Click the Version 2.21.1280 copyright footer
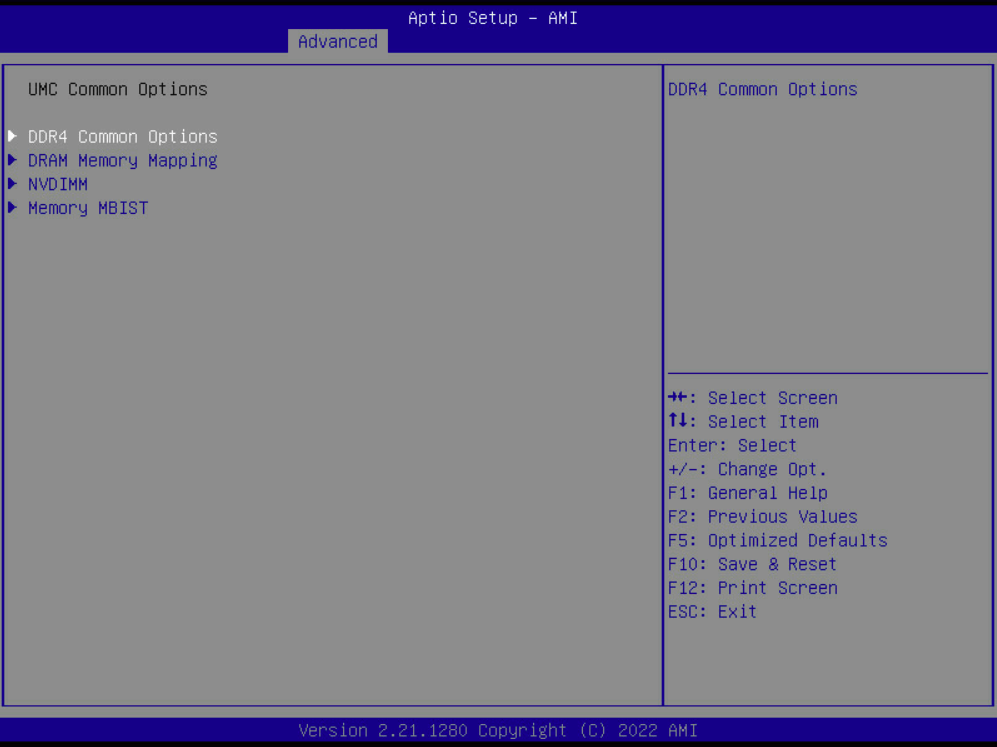This screenshot has height=747, width=997. (498, 730)
